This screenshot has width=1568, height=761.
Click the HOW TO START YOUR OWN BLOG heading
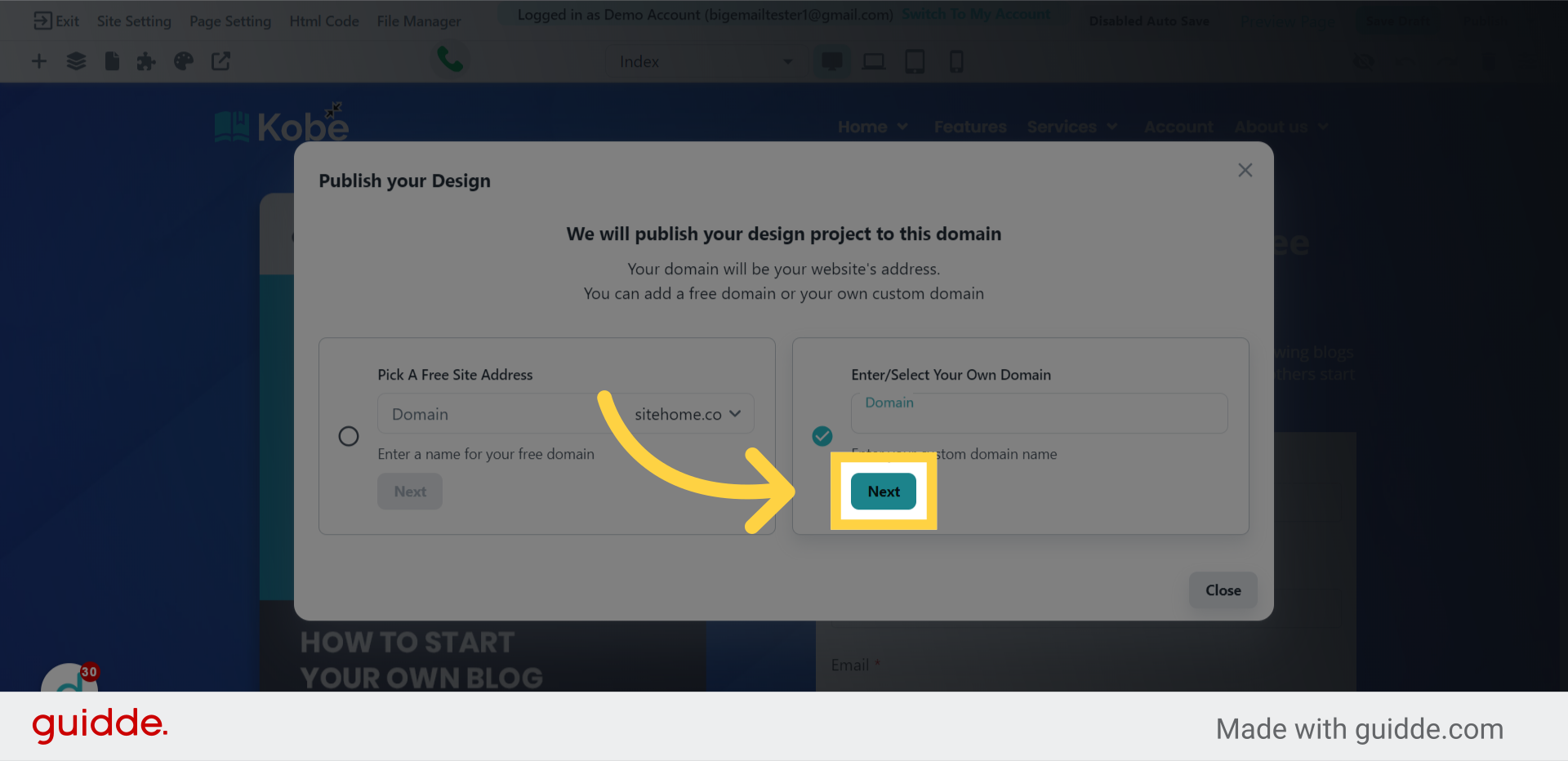click(421, 660)
